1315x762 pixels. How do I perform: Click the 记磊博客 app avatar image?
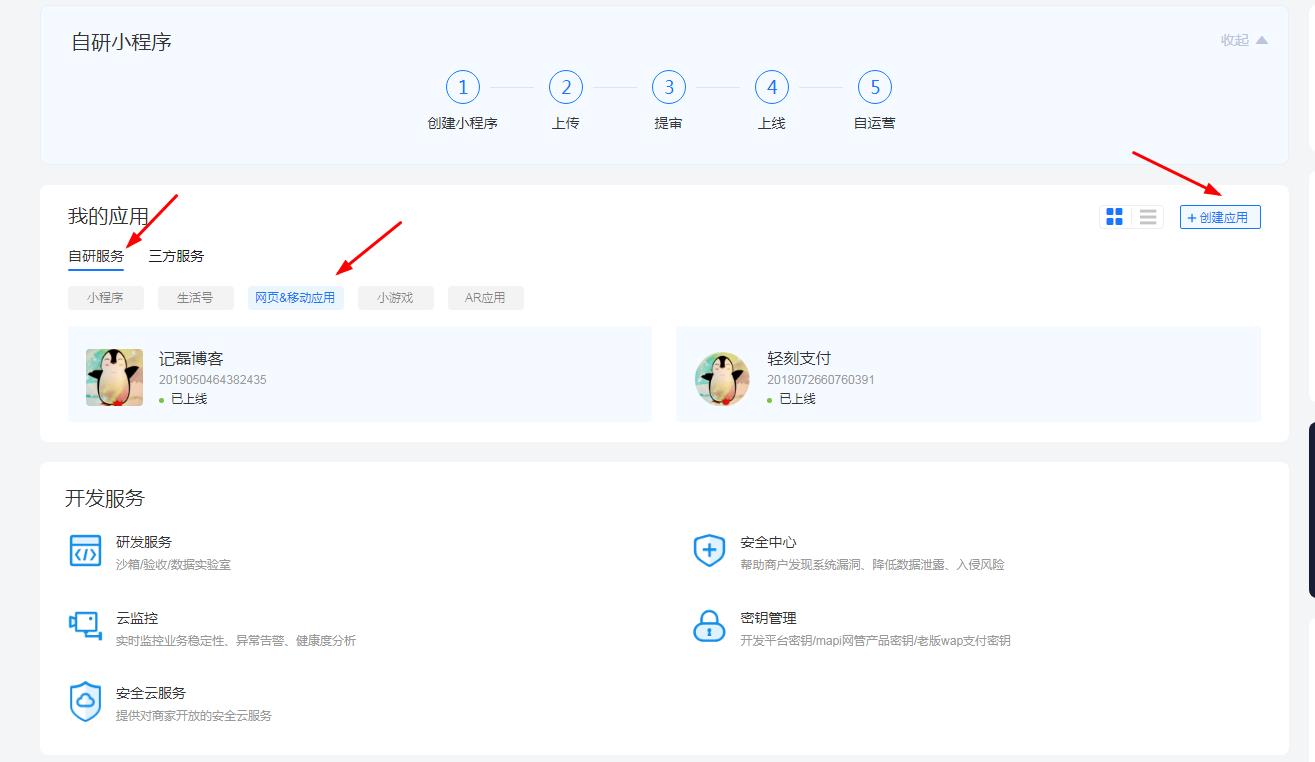[114, 375]
